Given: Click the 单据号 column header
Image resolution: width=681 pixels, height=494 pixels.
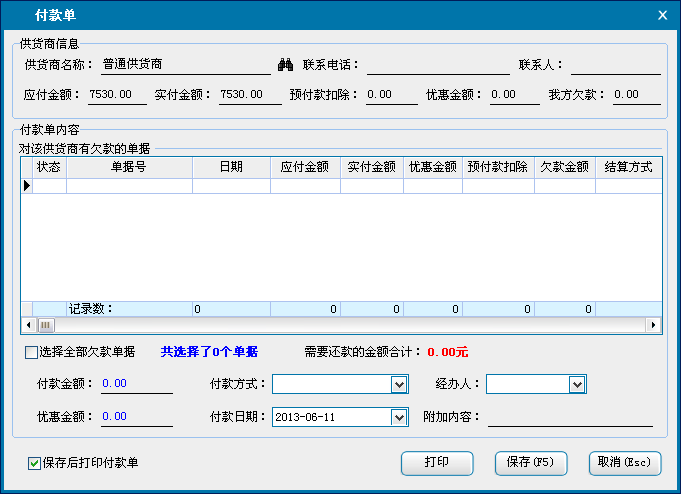Looking at the screenshot, I should (x=129, y=168).
